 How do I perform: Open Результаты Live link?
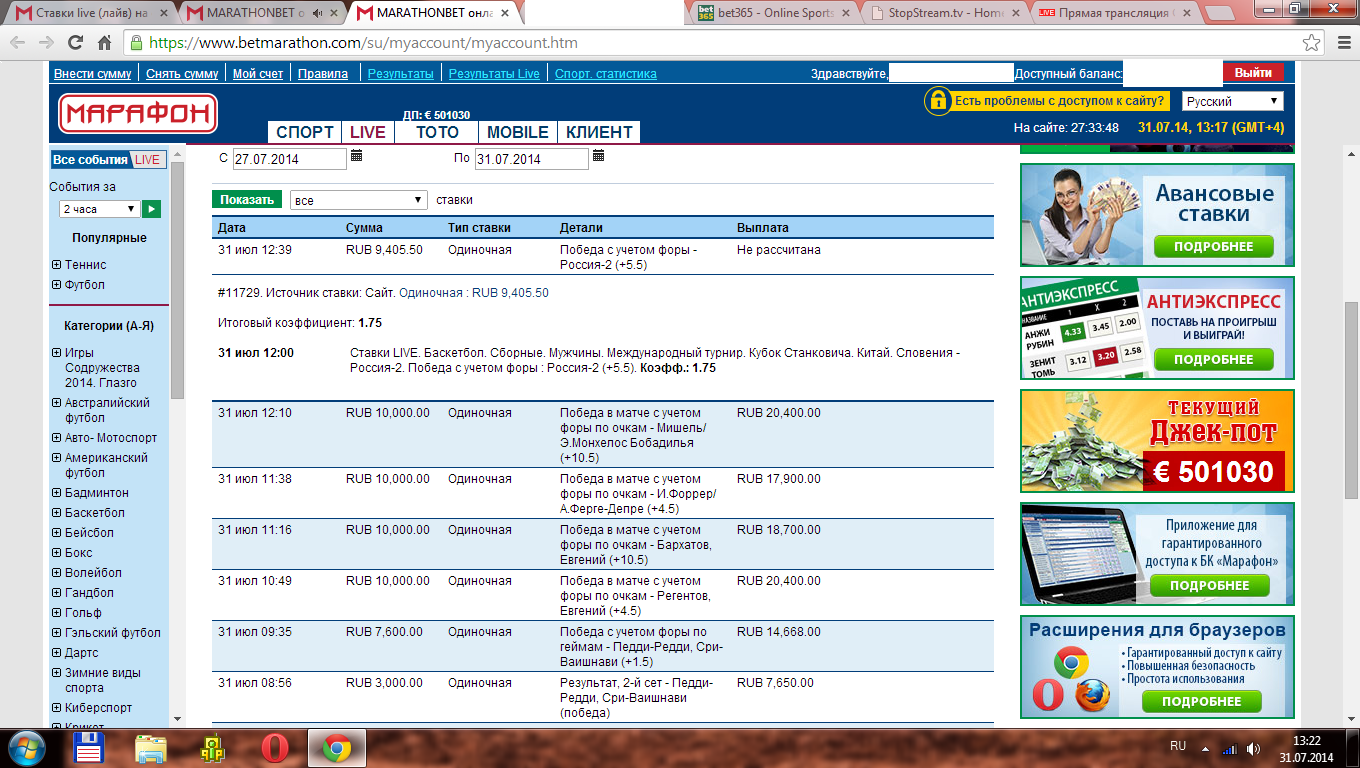tap(494, 74)
